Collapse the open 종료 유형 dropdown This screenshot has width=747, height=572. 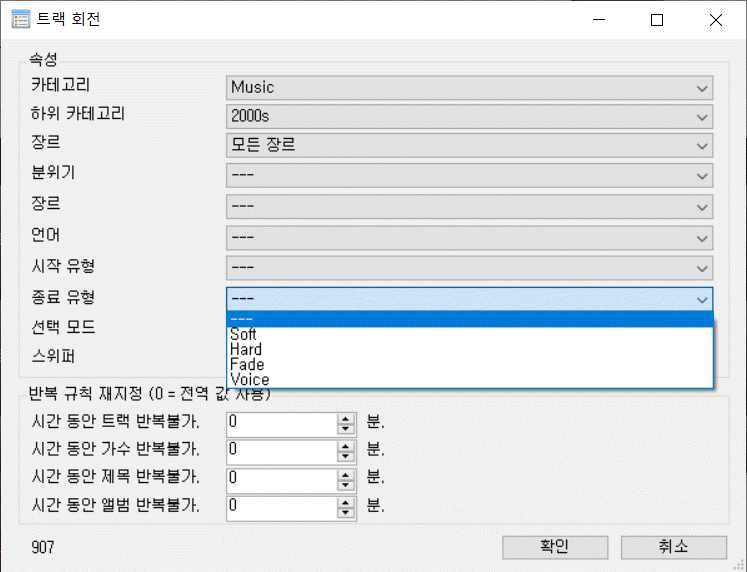coord(469,299)
